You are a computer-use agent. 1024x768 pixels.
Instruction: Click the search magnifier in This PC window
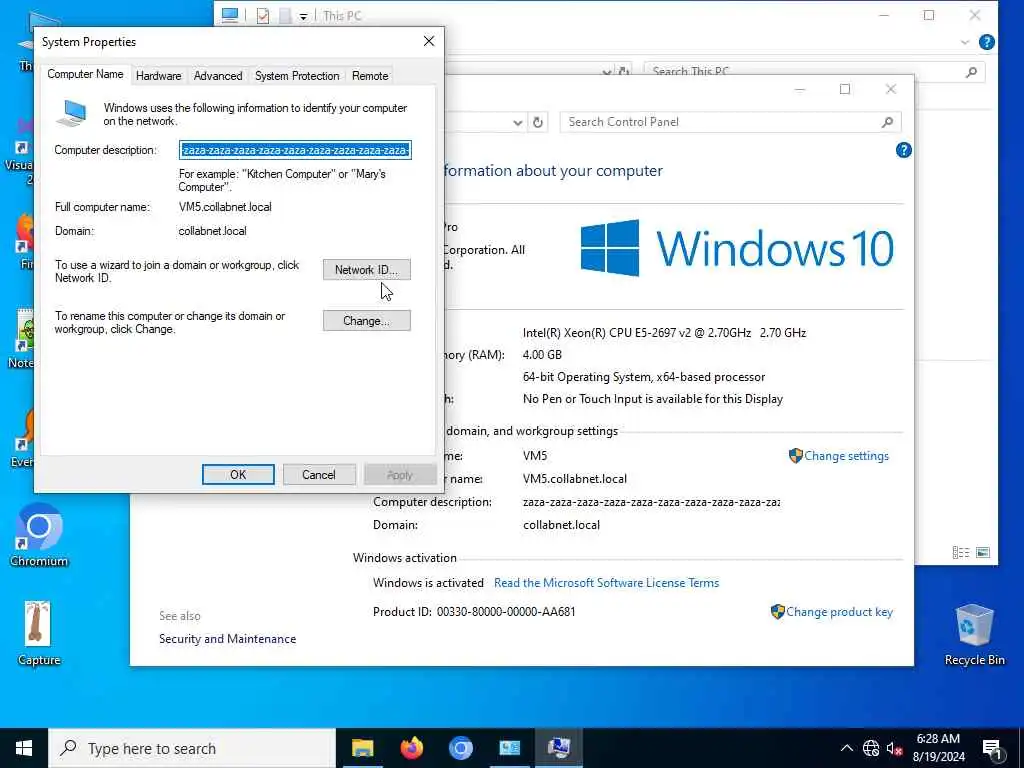tap(971, 72)
